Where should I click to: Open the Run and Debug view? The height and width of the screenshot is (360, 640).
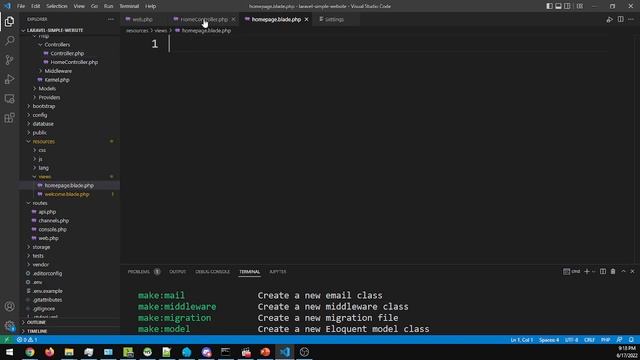9,79
